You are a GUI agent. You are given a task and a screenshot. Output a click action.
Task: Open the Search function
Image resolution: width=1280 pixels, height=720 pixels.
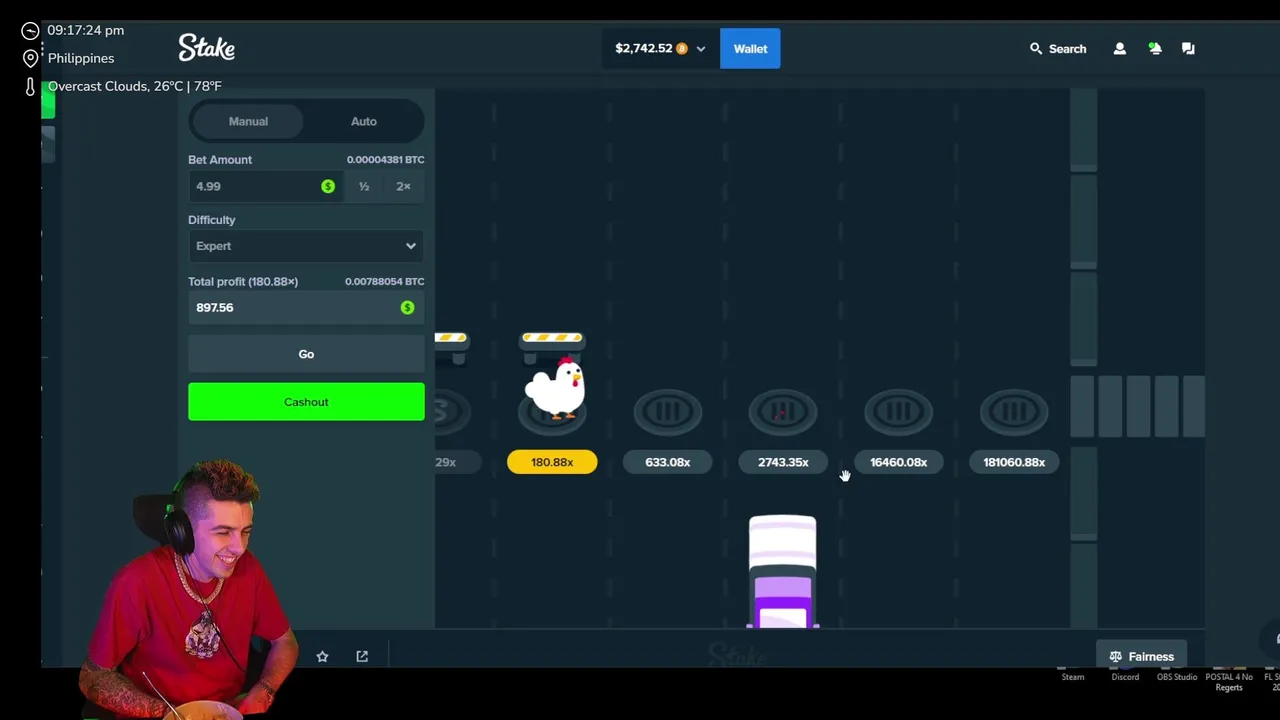(x=1058, y=48)
